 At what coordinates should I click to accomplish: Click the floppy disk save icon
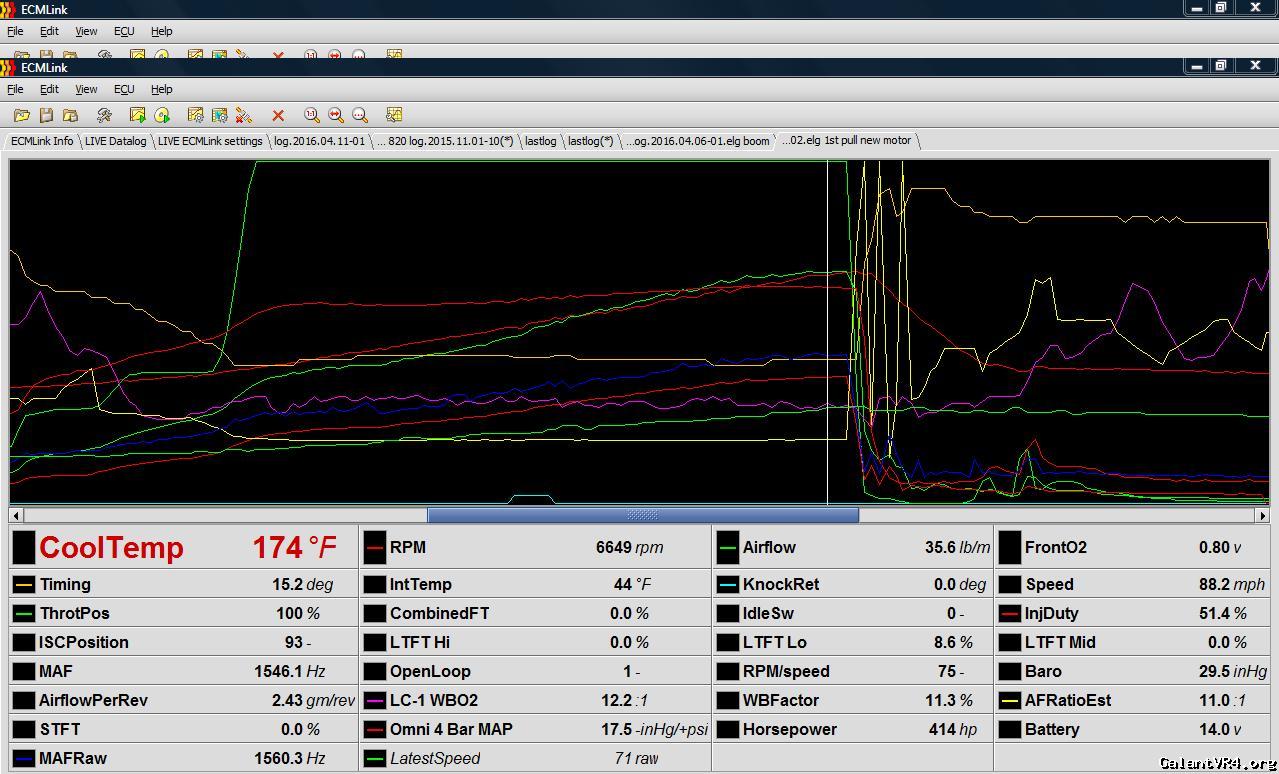[46, 116]
